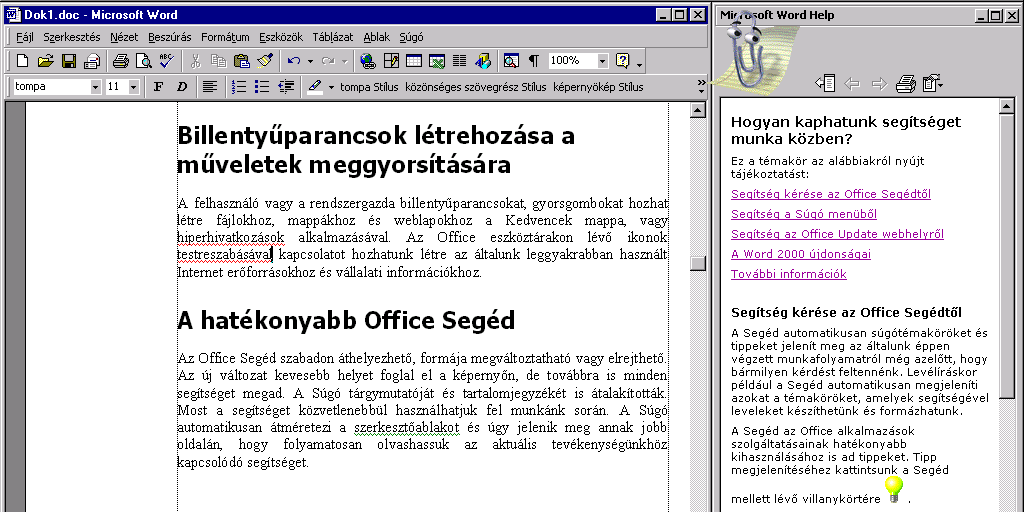Copy selection toolbar icon
1024x512 pixels.
tap(219, 61)
